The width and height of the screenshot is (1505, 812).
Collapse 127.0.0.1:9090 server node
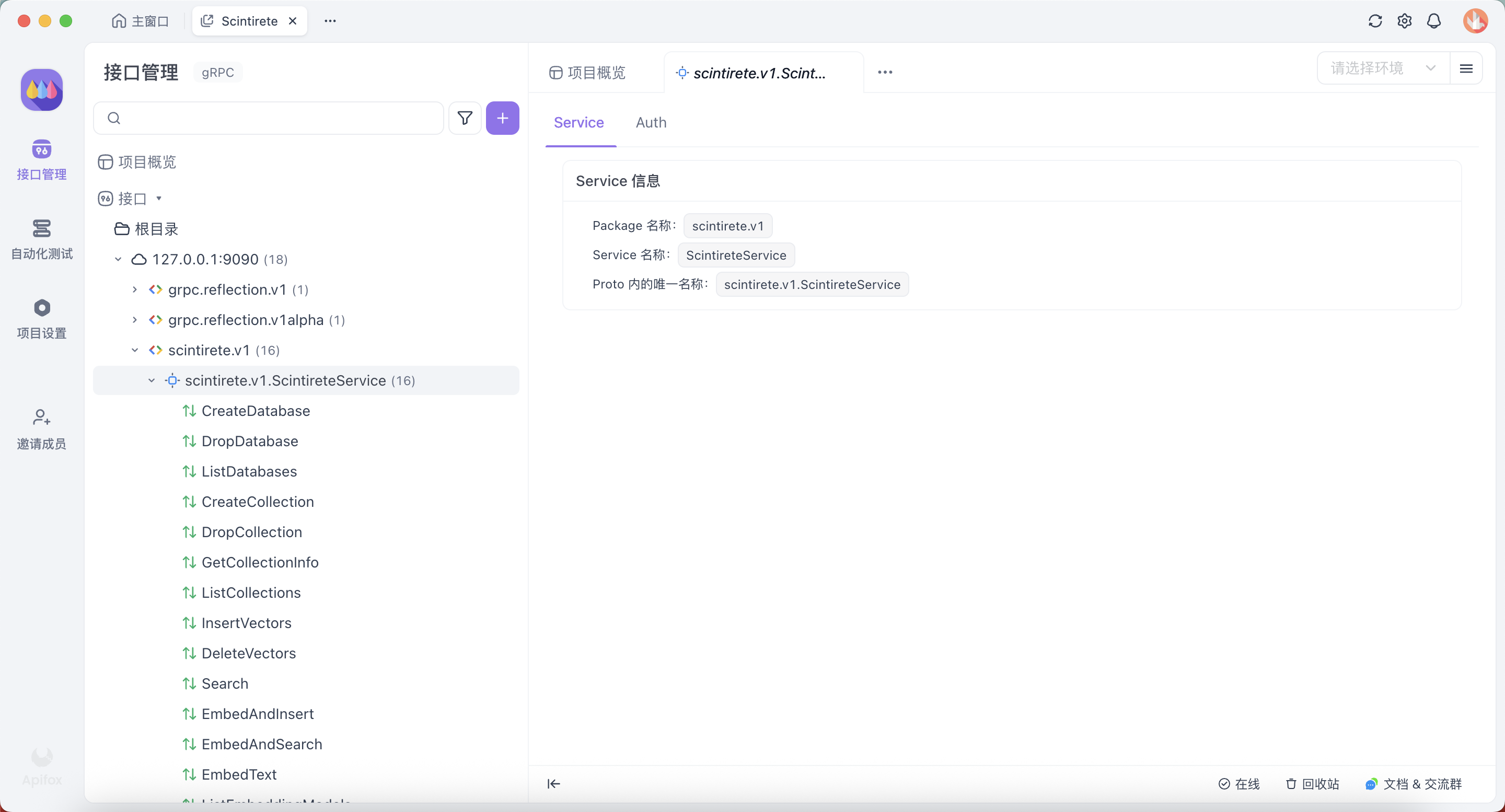(118, 259)
